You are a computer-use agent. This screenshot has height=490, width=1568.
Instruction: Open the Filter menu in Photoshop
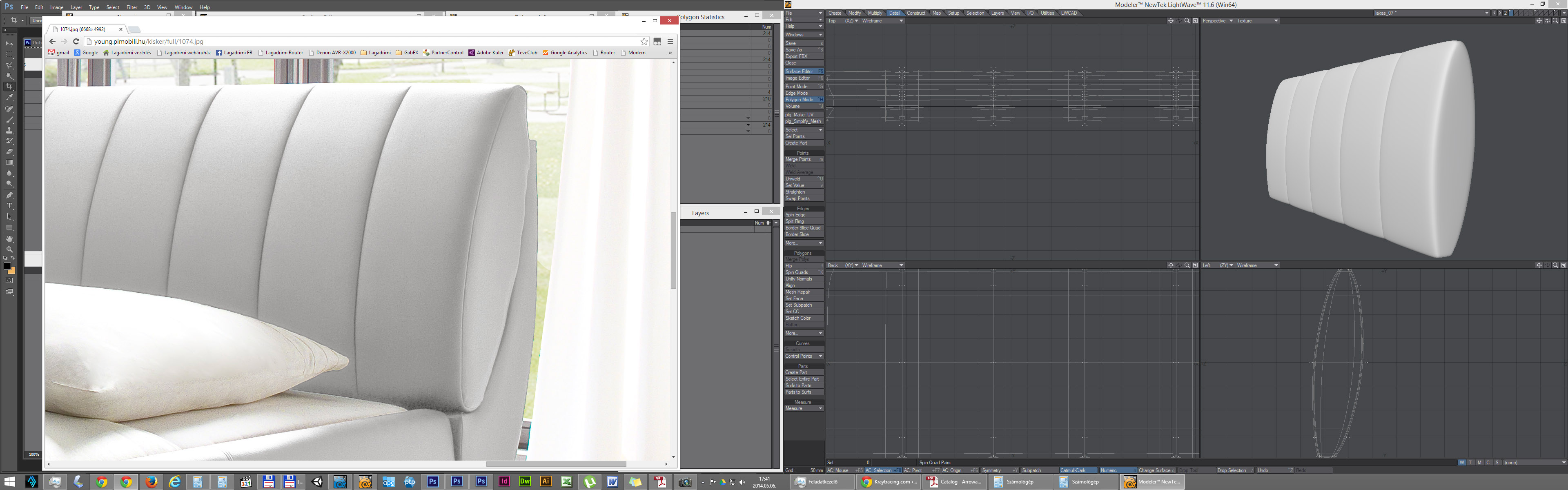click(131, 7)
